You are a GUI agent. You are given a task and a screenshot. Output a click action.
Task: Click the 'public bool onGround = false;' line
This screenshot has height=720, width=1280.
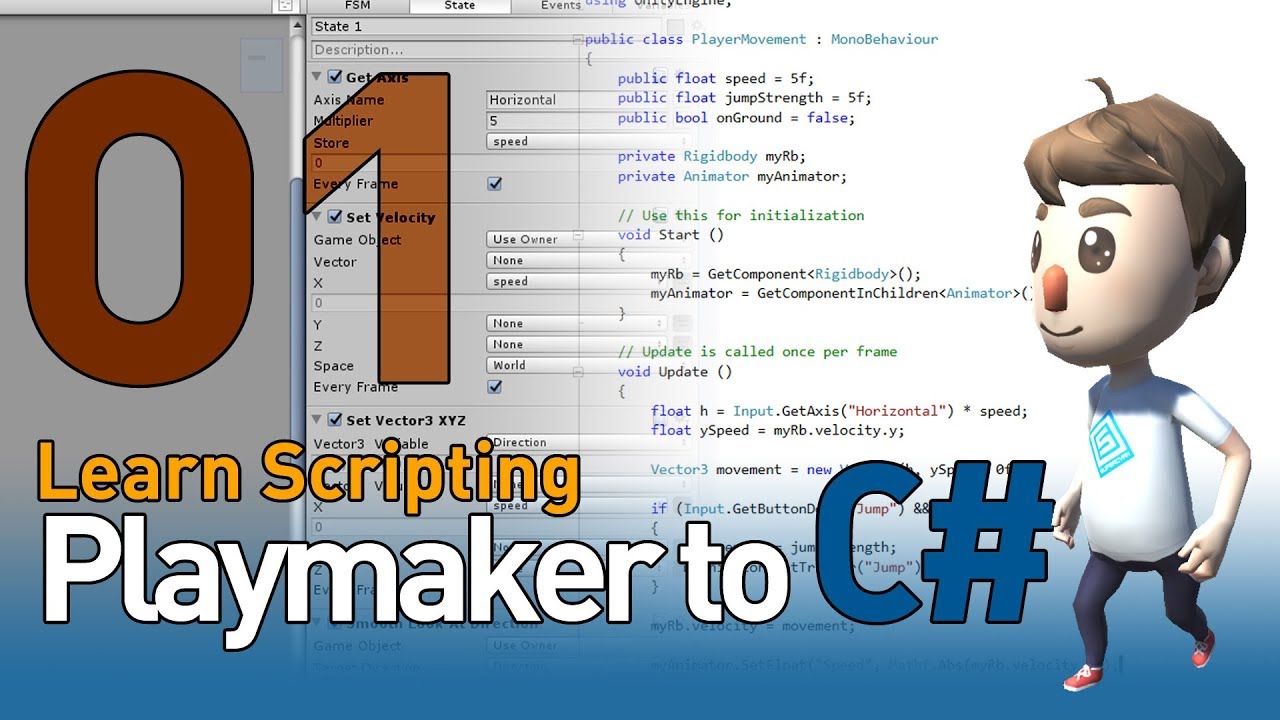tap(736, 118)
